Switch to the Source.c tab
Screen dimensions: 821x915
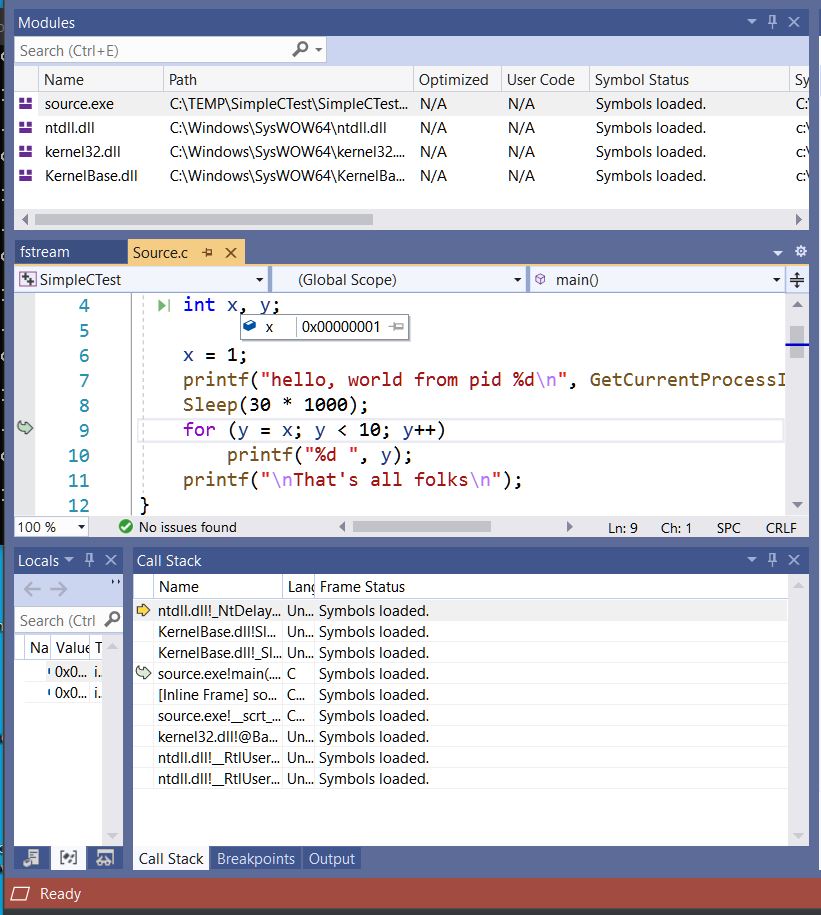coord(160,253)
